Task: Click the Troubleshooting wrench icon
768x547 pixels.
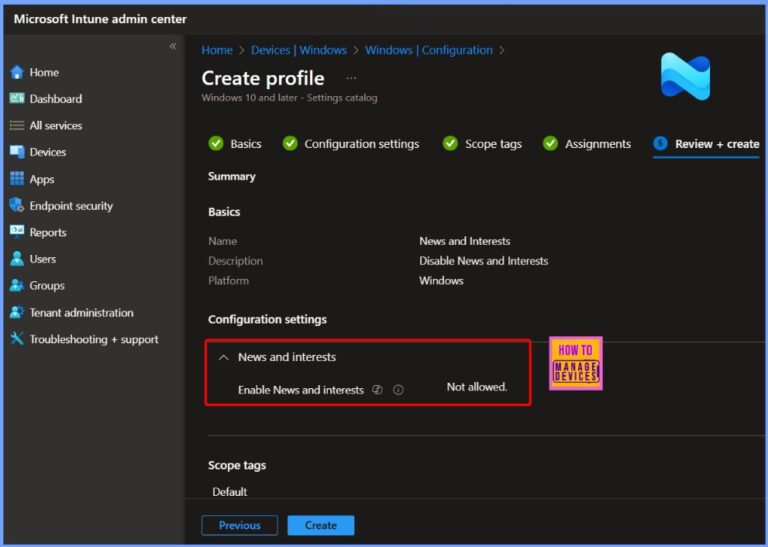Action: [17, 338]
